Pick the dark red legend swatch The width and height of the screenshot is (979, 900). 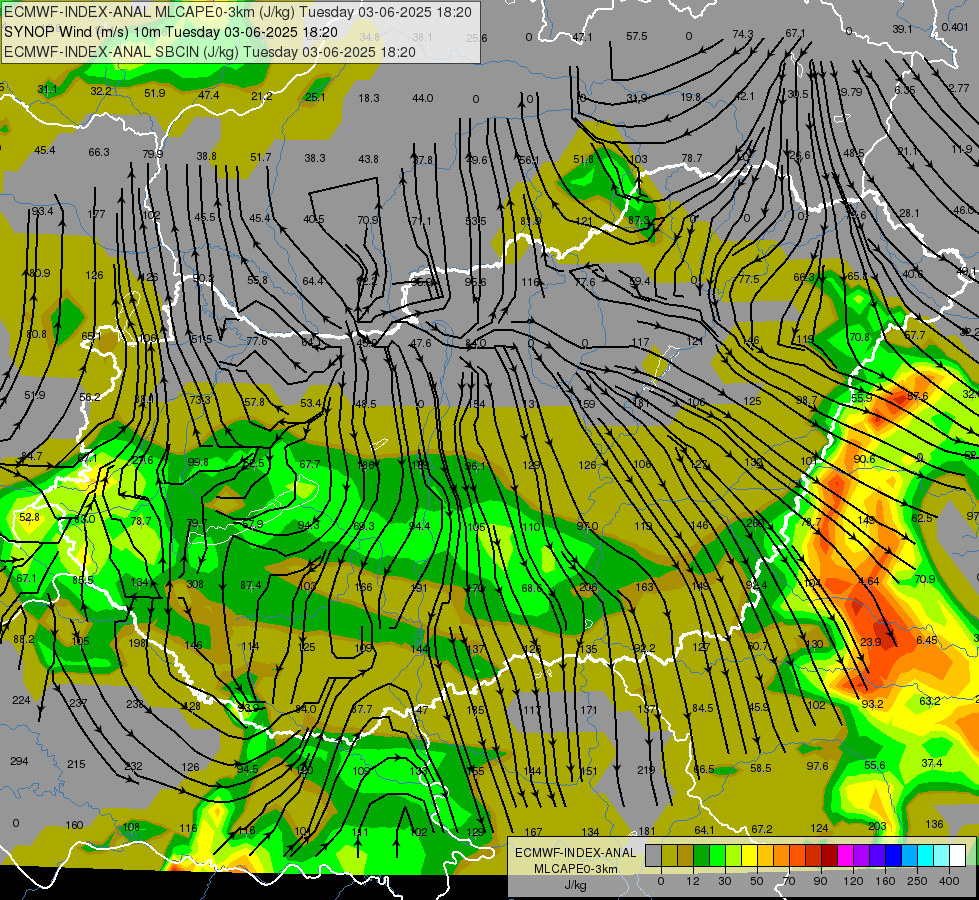[x=830, y=855]
